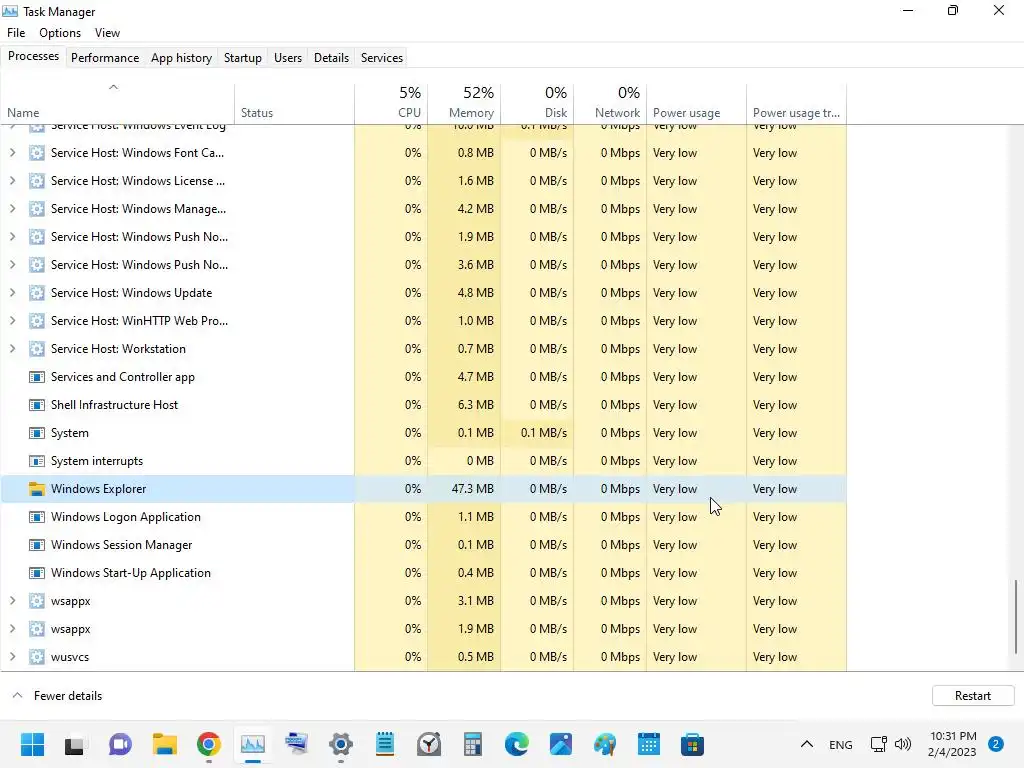Expand Service Host: Windows Manage row
The height and width of the screenshot is (768, 1024).
click(12, 209)
